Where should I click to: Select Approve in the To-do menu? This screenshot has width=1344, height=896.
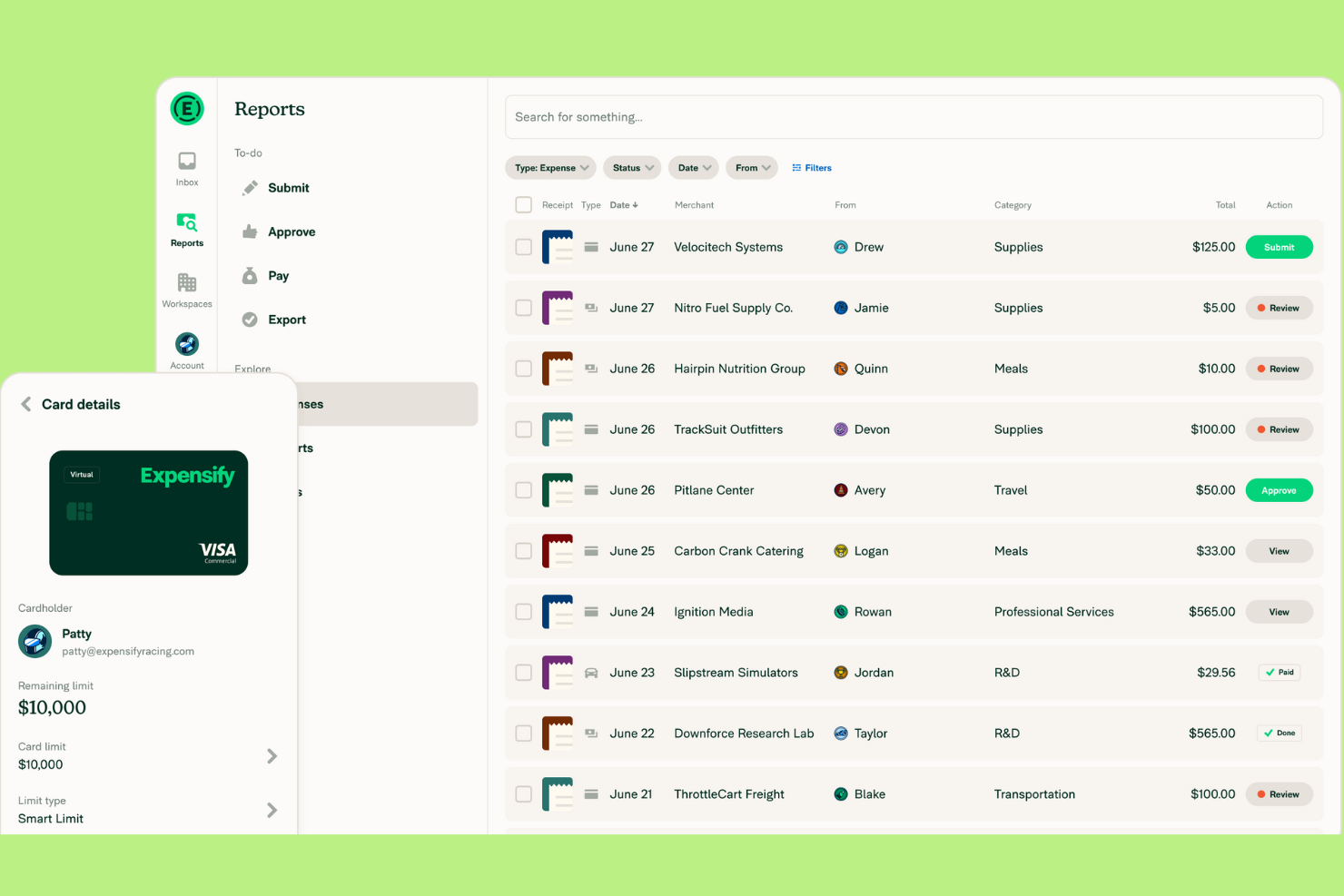(290, 231)
